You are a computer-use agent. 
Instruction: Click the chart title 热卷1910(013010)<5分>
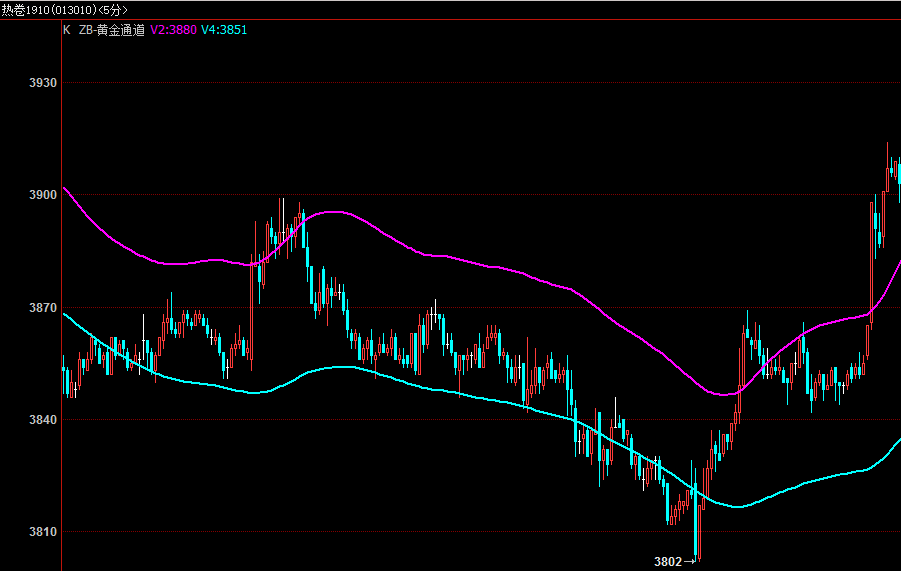pos(64,10)
